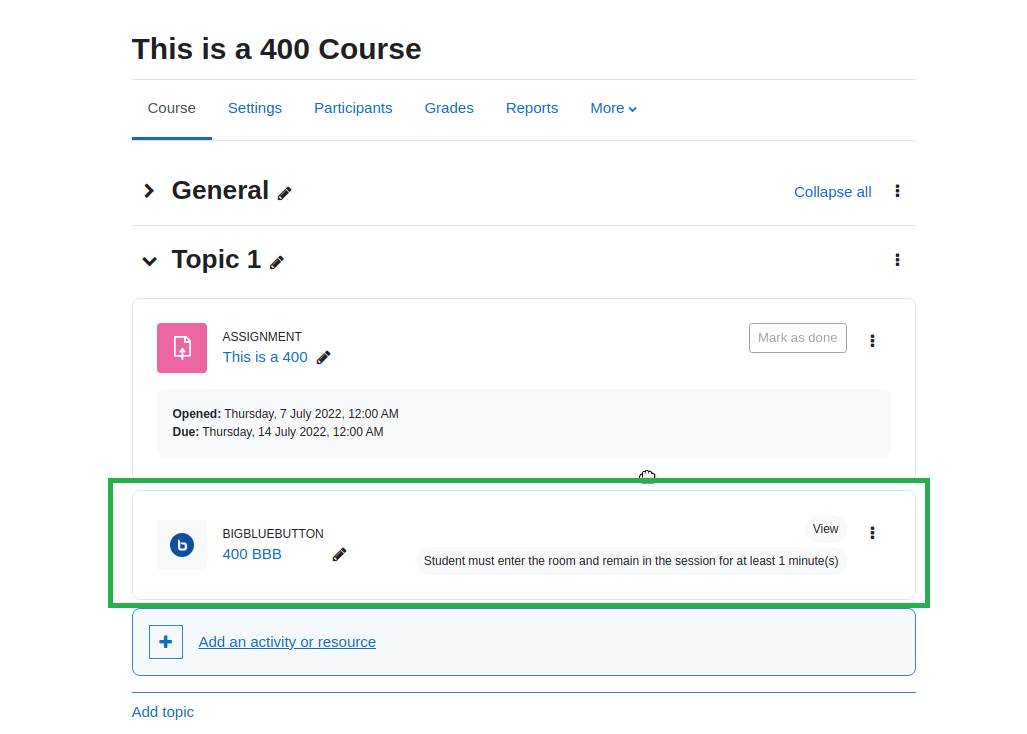This screenshot has height=734, width=1027.
Task: Switch to the Settings tab
Action: click(255, 109)
